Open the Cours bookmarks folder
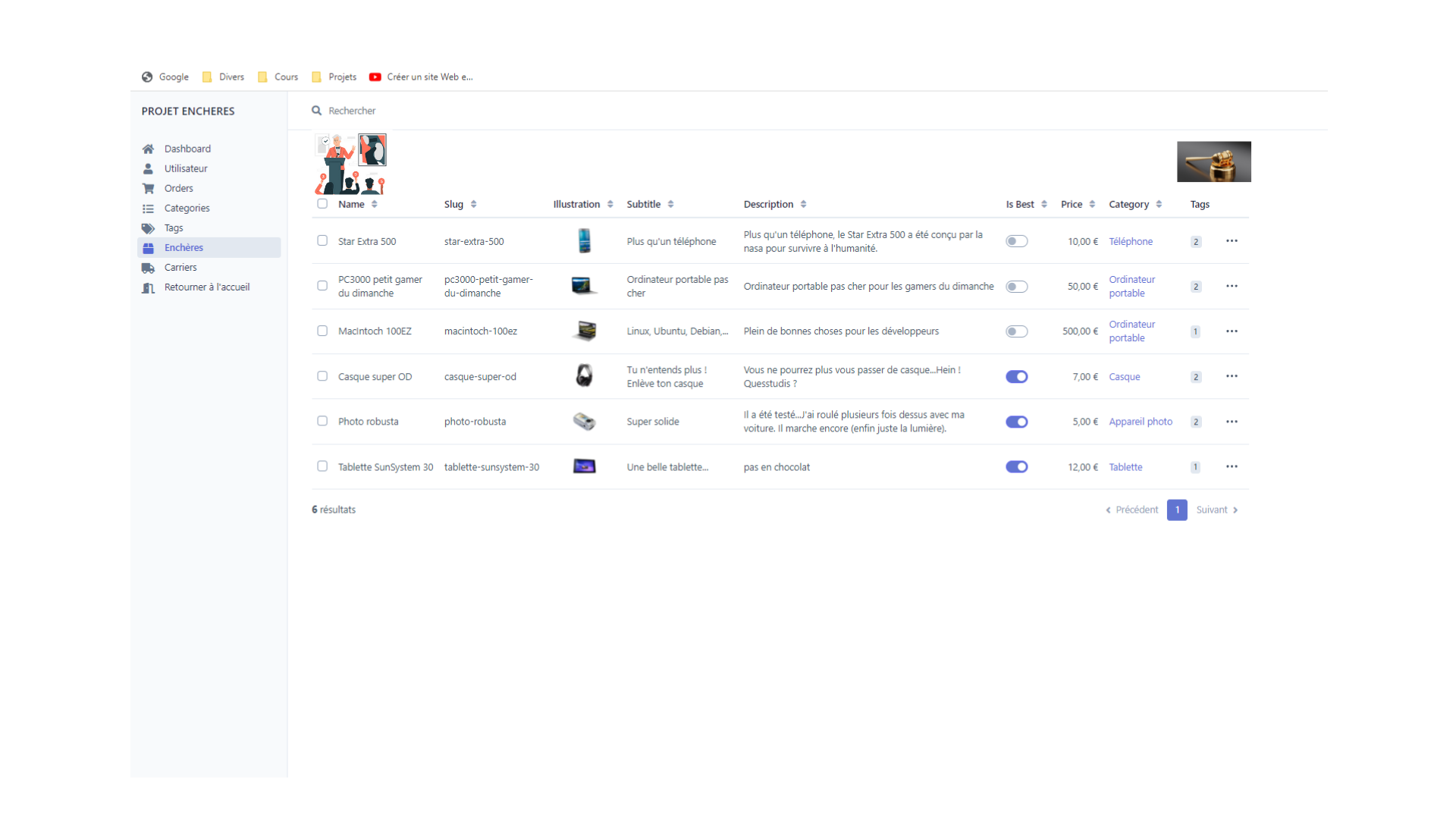 point(285,77)
